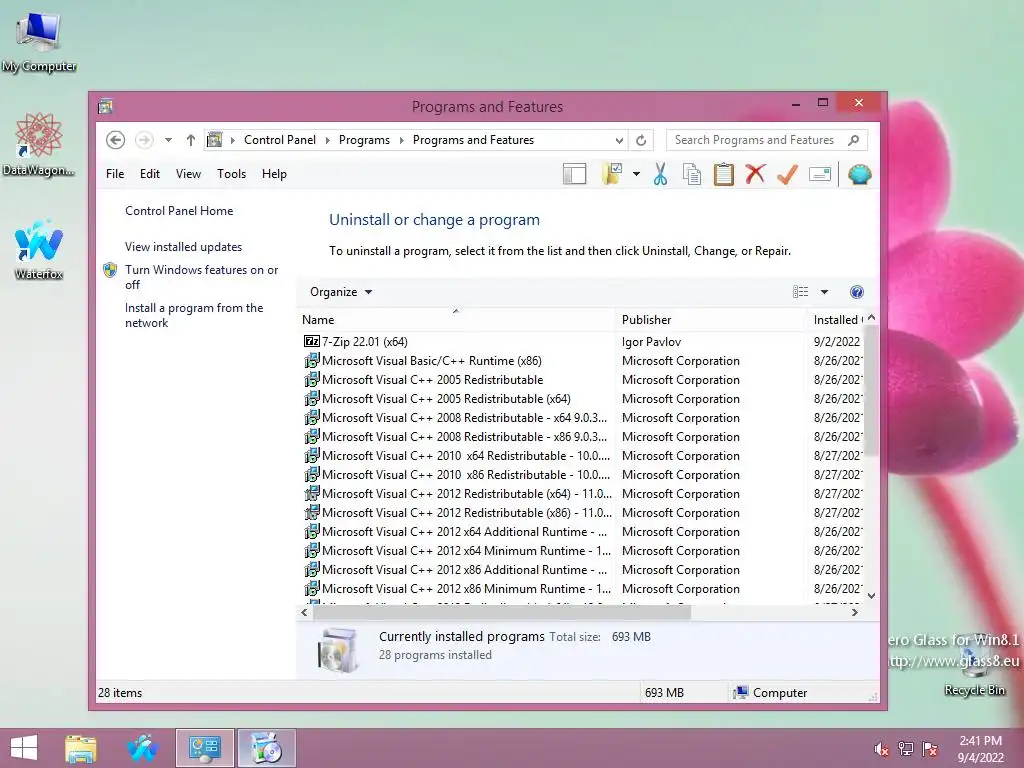Open the File menu
The image size is (1024, 768).
(x=115, y=174)
